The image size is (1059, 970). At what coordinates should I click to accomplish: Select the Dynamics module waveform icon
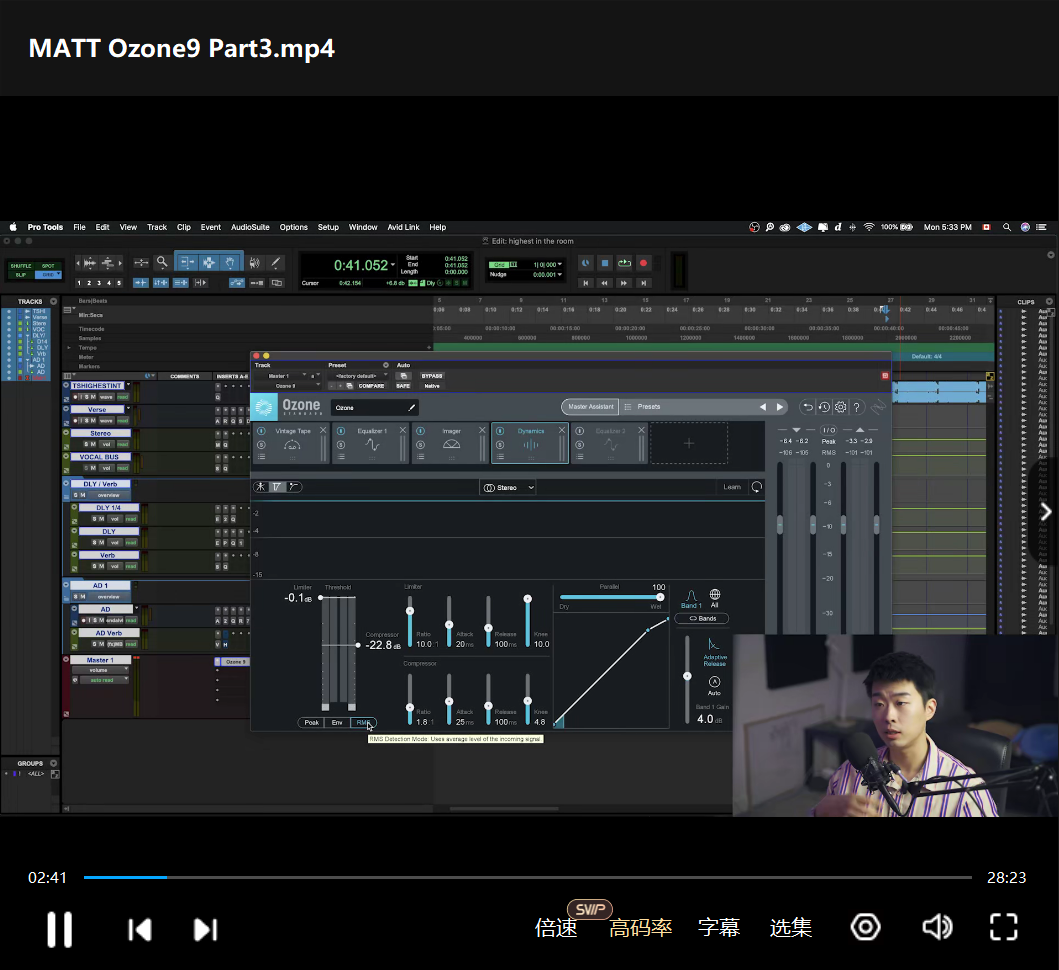(531, 444)
